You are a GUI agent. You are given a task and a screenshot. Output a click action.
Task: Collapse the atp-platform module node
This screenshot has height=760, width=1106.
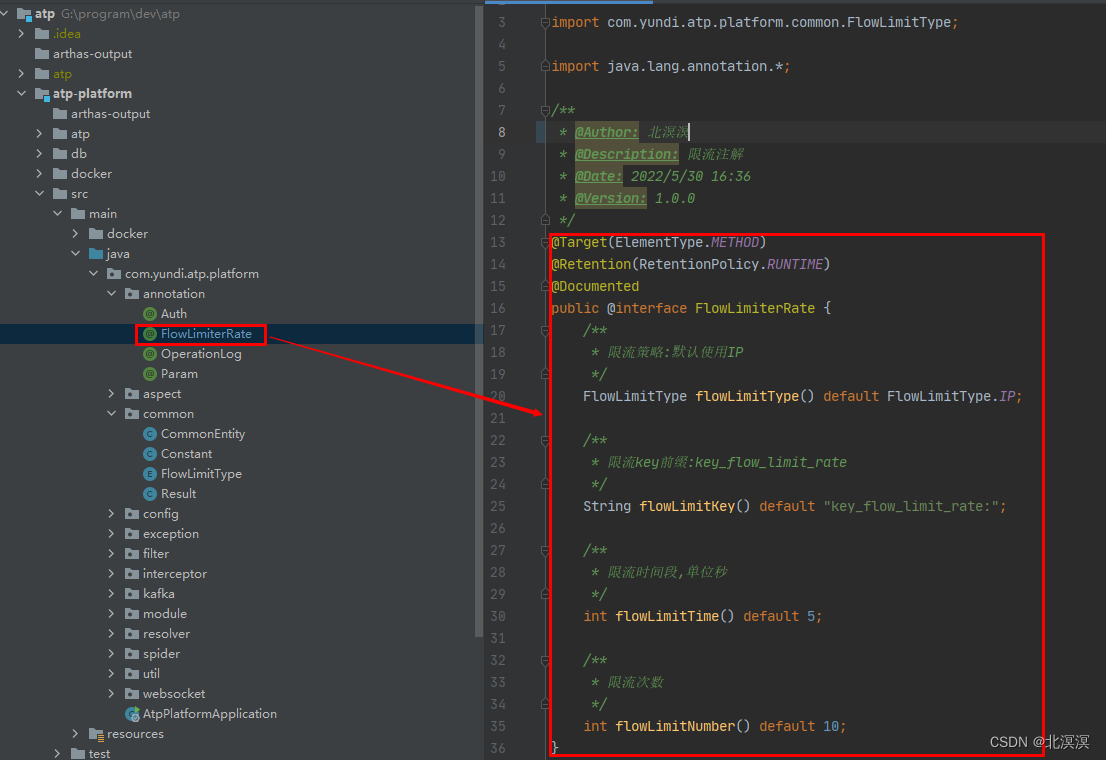(22, 93)
